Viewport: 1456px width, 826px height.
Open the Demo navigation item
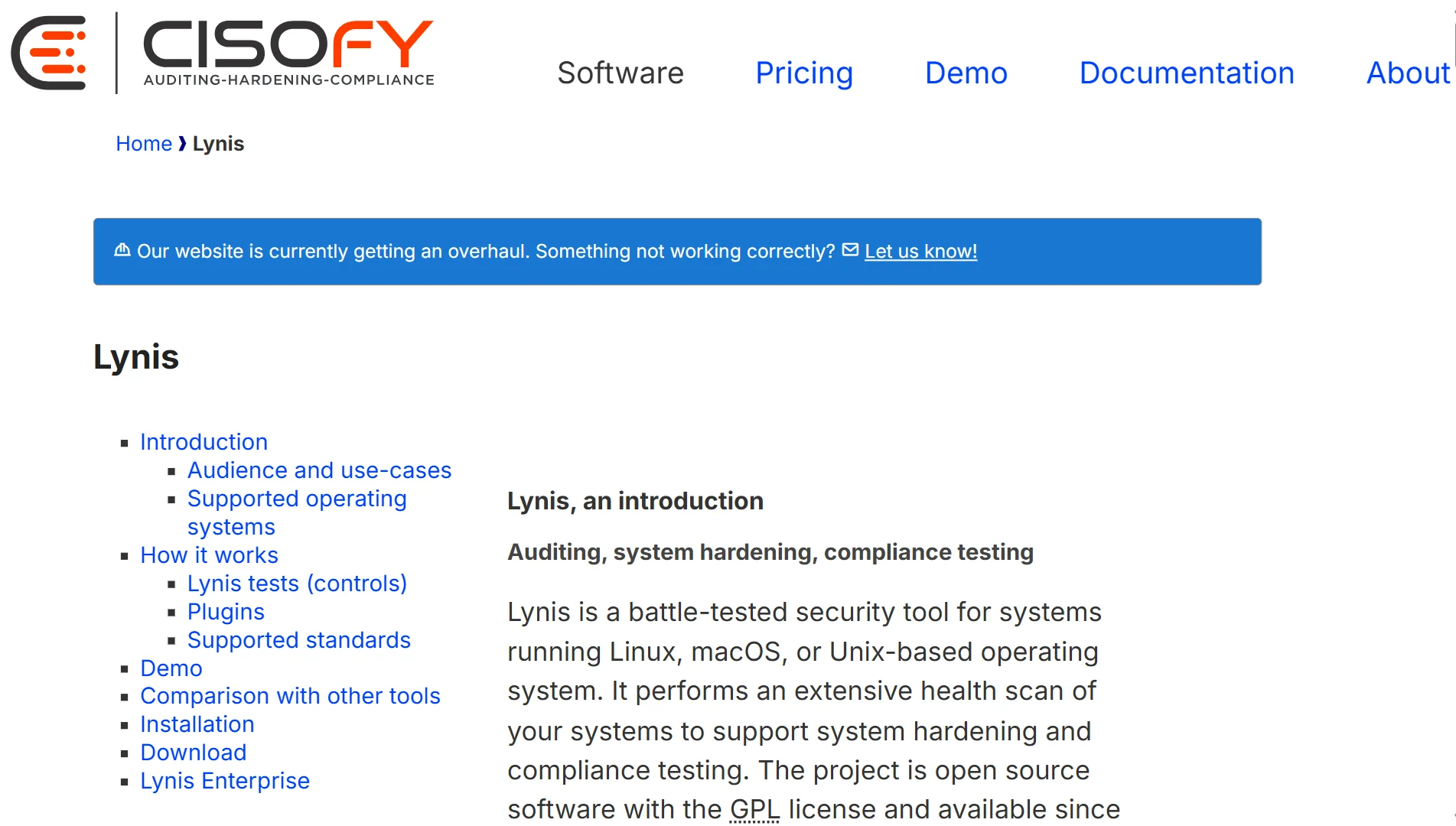click(x=966, y=73)
